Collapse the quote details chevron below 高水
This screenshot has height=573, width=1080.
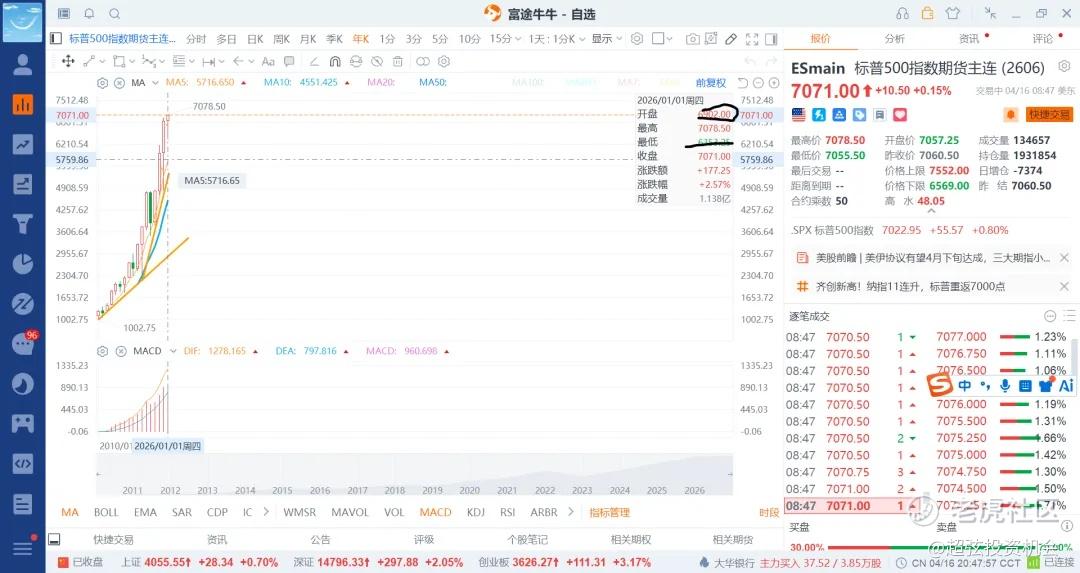931,211
